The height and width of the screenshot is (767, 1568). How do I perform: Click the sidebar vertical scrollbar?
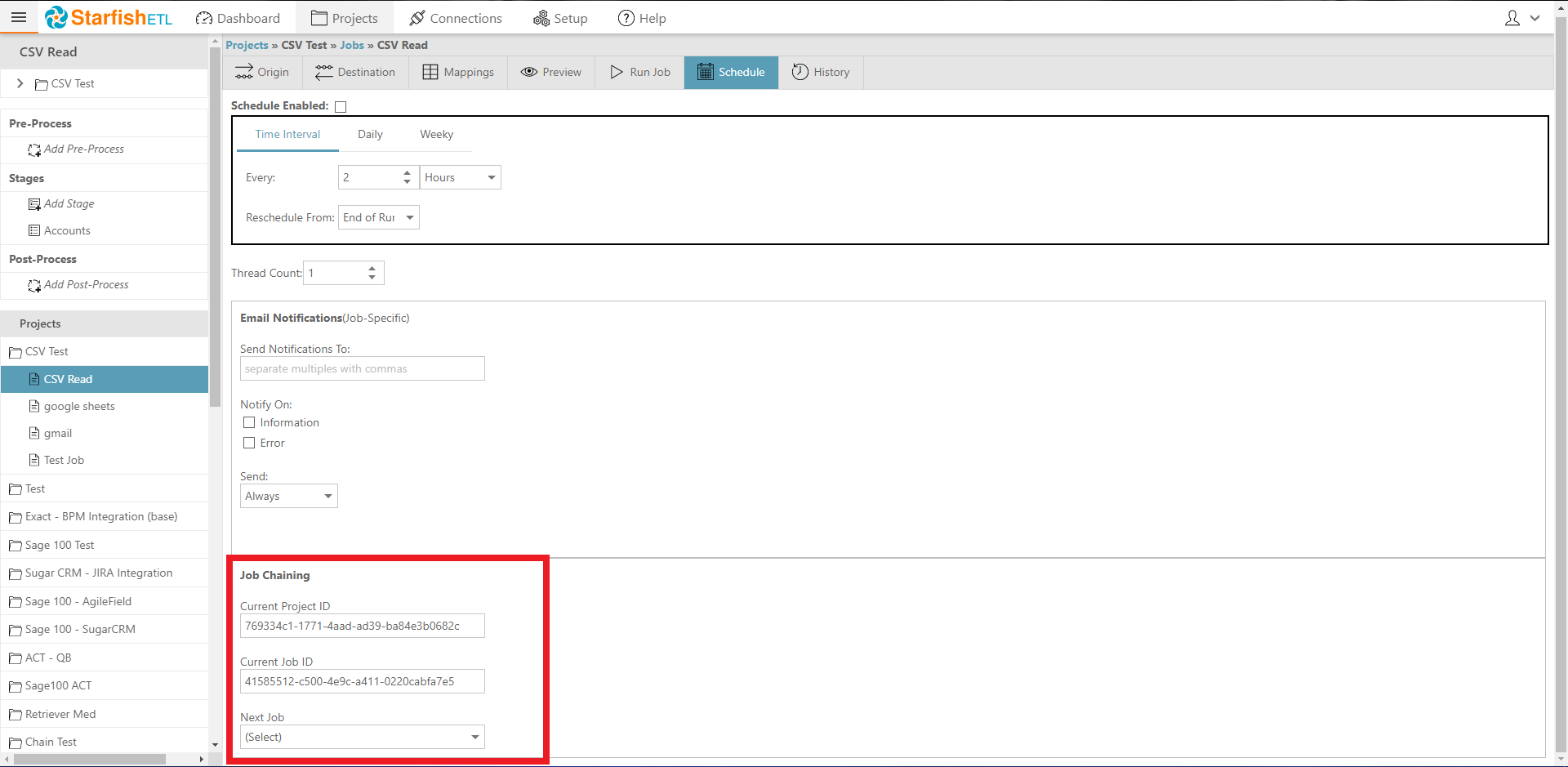(x=216, y=227)
